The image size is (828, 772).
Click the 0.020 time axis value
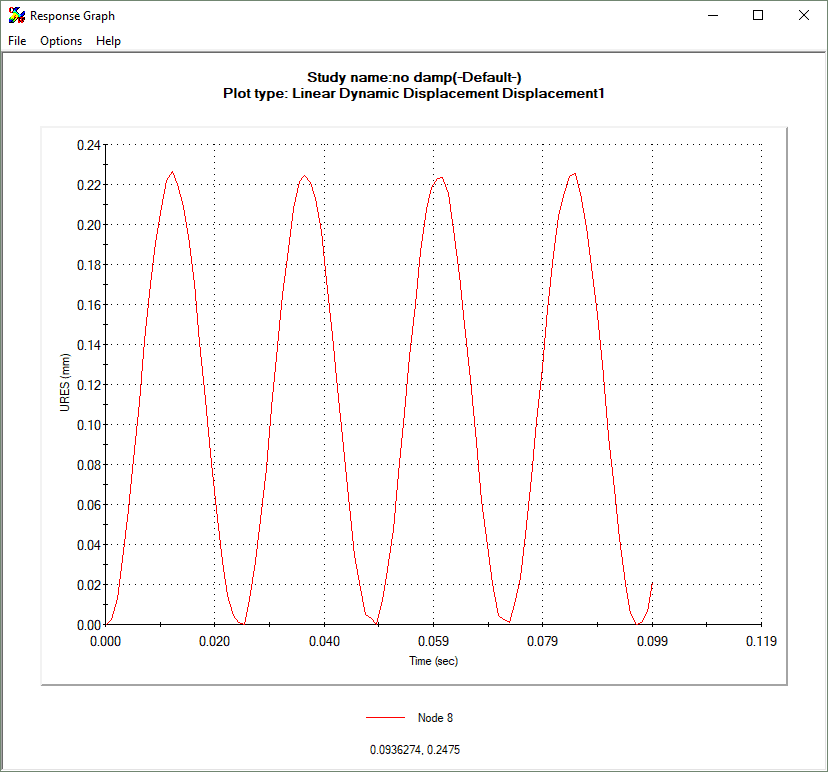coord(214,642)
